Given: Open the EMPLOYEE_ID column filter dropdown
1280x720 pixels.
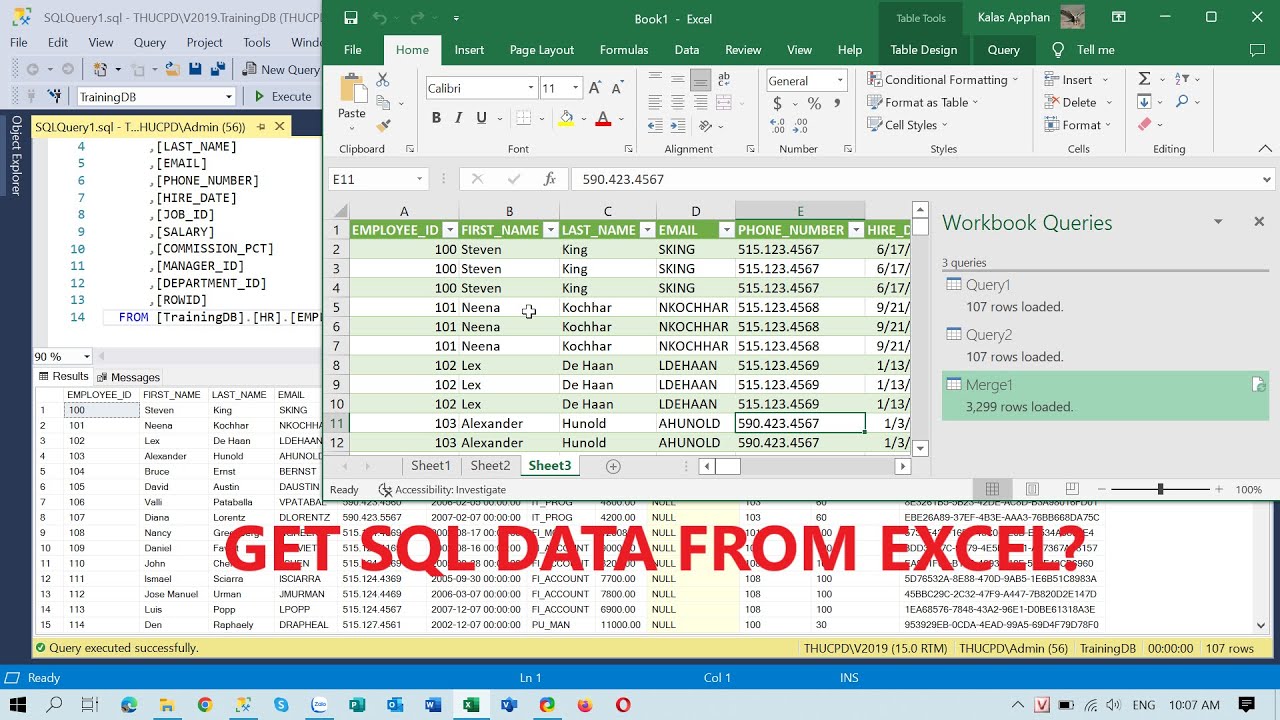Looking at the screenshot, I should (449, 230).
